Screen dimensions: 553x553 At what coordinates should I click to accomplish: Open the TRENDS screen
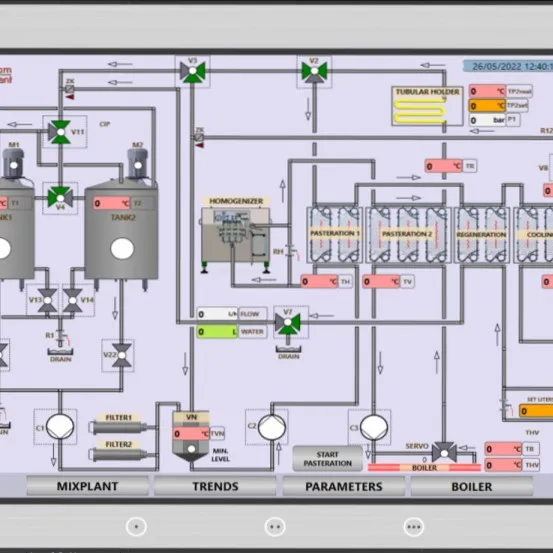[215, 486]
